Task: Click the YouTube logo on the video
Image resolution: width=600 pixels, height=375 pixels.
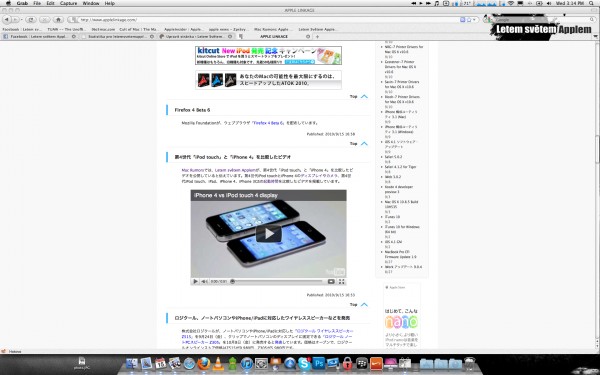Action: pyautogui.click(x=335, y=272)
